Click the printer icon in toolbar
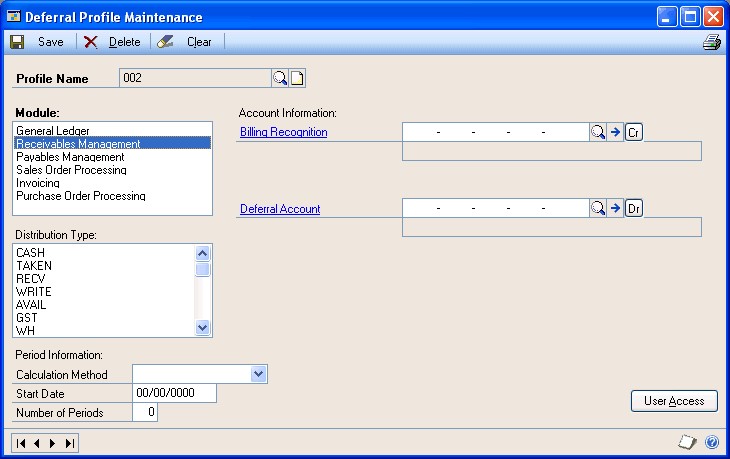This screenshot has height=459, width=730. (712, 42)
